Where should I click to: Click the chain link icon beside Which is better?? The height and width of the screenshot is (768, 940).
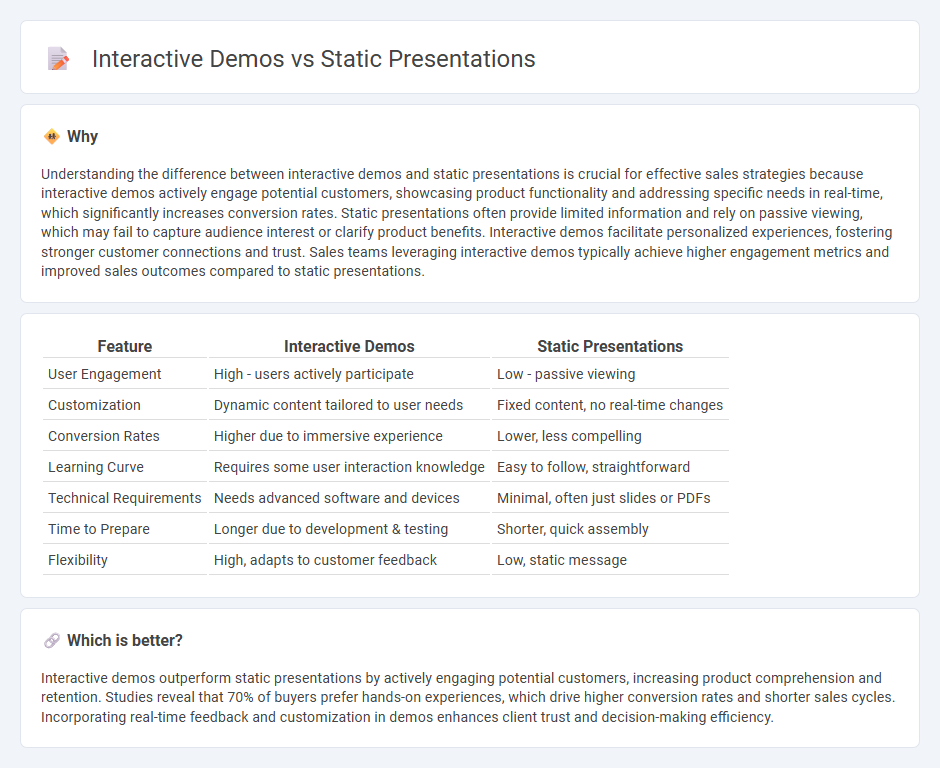coord(52,641)
